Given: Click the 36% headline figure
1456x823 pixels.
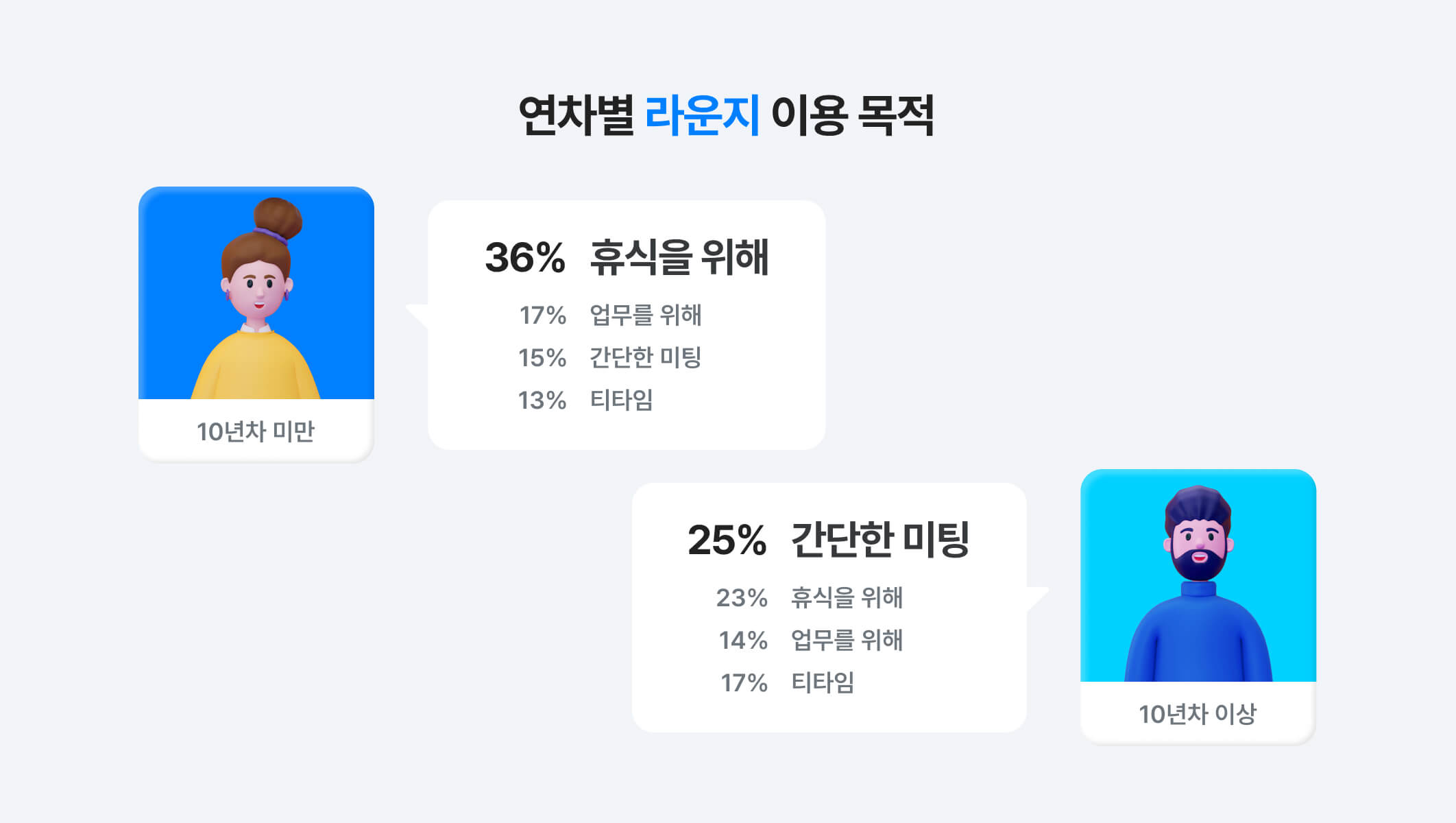Looking at the screenshot, I should tap(525, 258).
